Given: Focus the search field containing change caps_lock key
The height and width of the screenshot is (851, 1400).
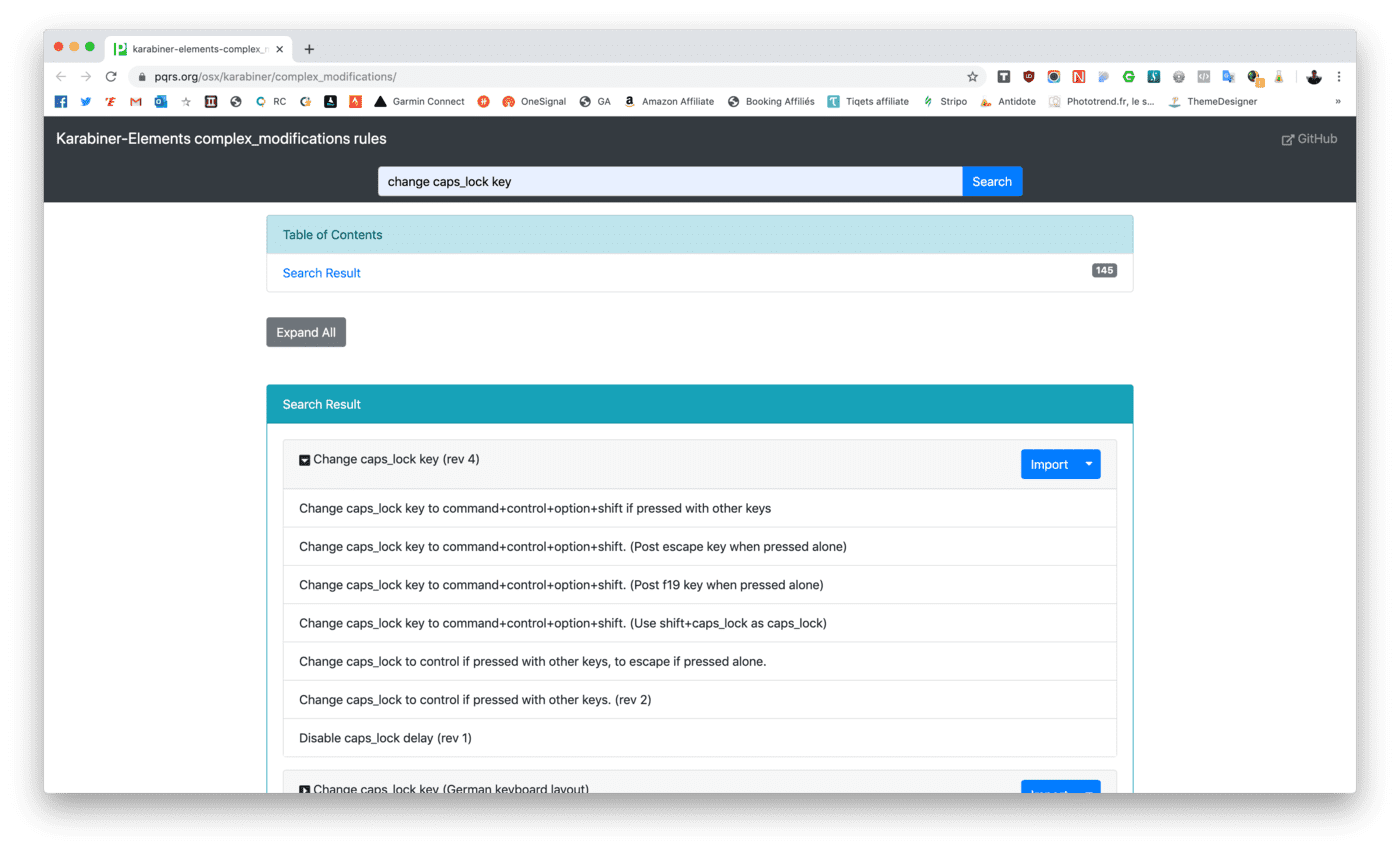Looking at the screenshot, I should point(670,181).
